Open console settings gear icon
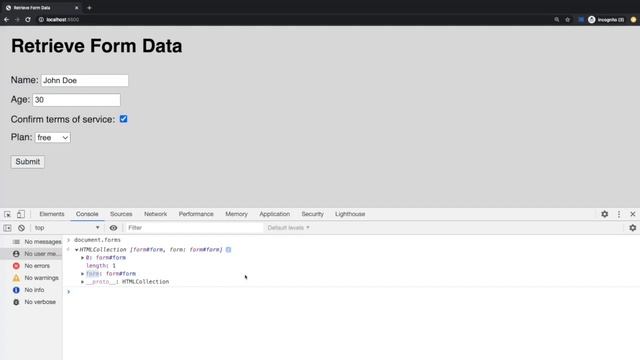Viewport: 640px width, 360px height. point(633,228)
